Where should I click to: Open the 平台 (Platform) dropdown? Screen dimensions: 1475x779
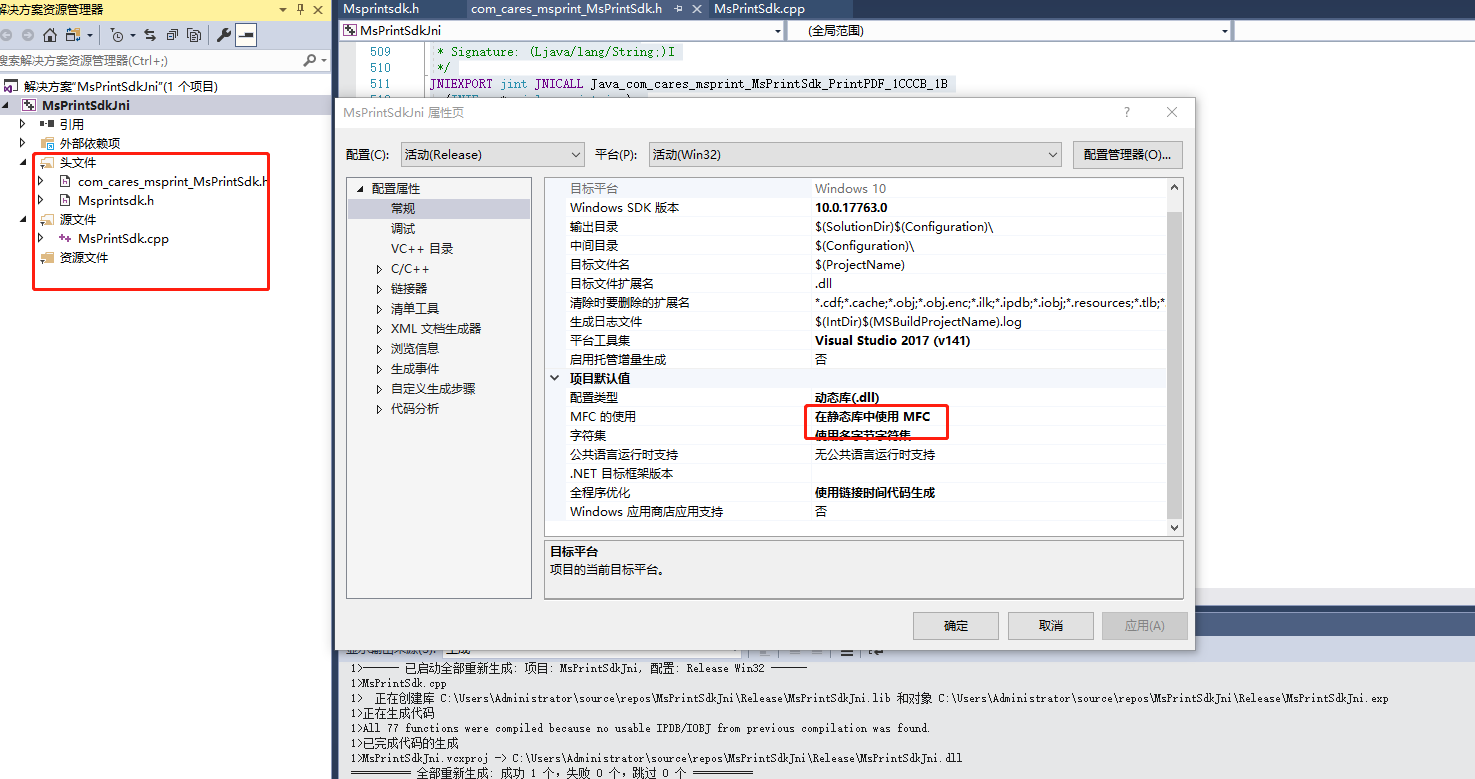pos(854,155)
